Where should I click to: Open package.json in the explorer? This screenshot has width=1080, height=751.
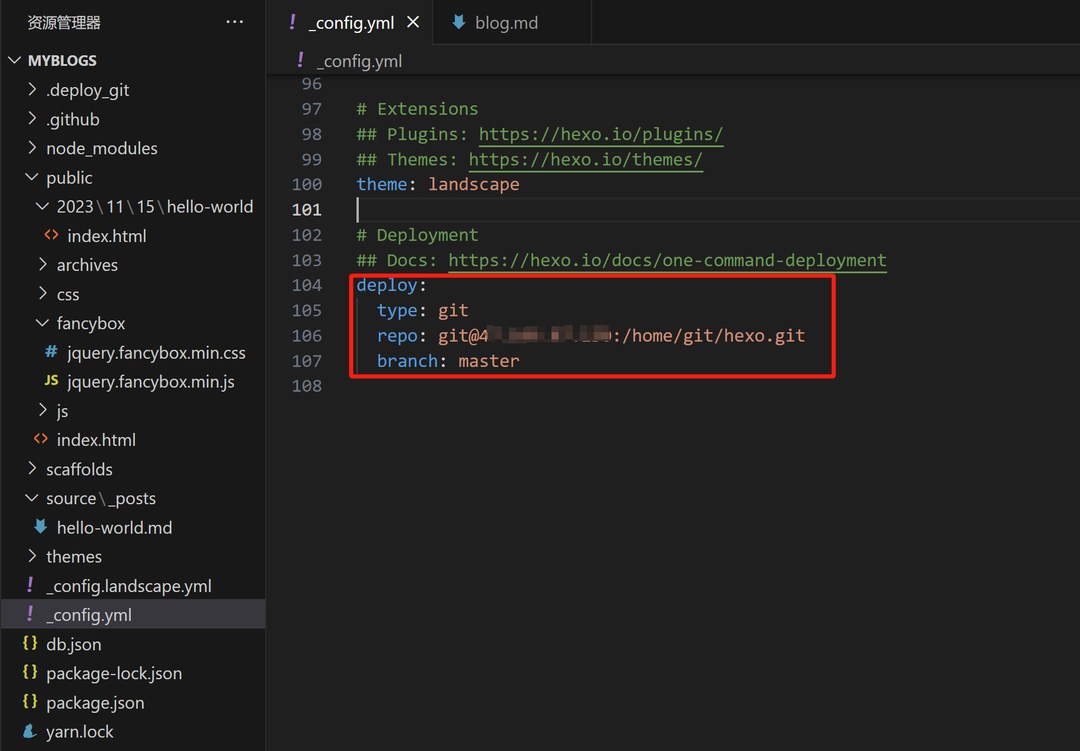click(x=95, y=702)
